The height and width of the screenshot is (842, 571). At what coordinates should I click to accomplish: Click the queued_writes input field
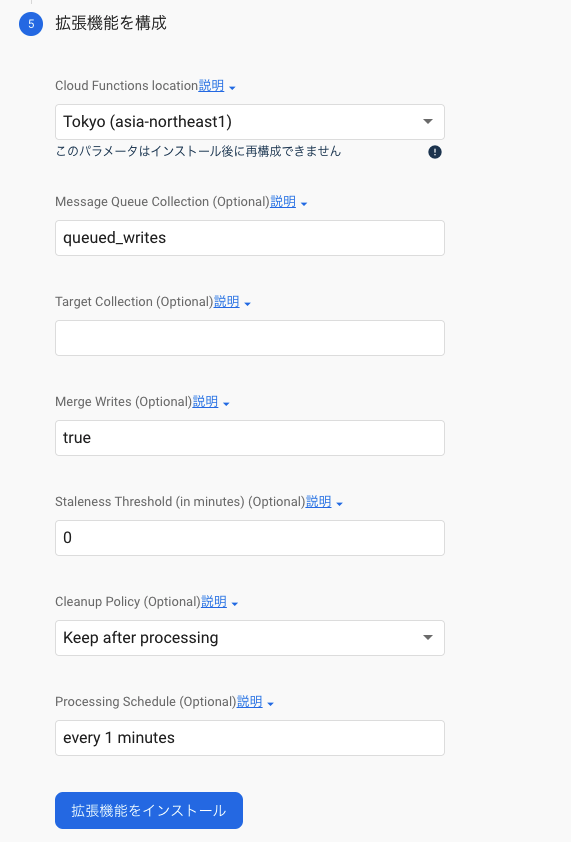(x=250, y=238)
